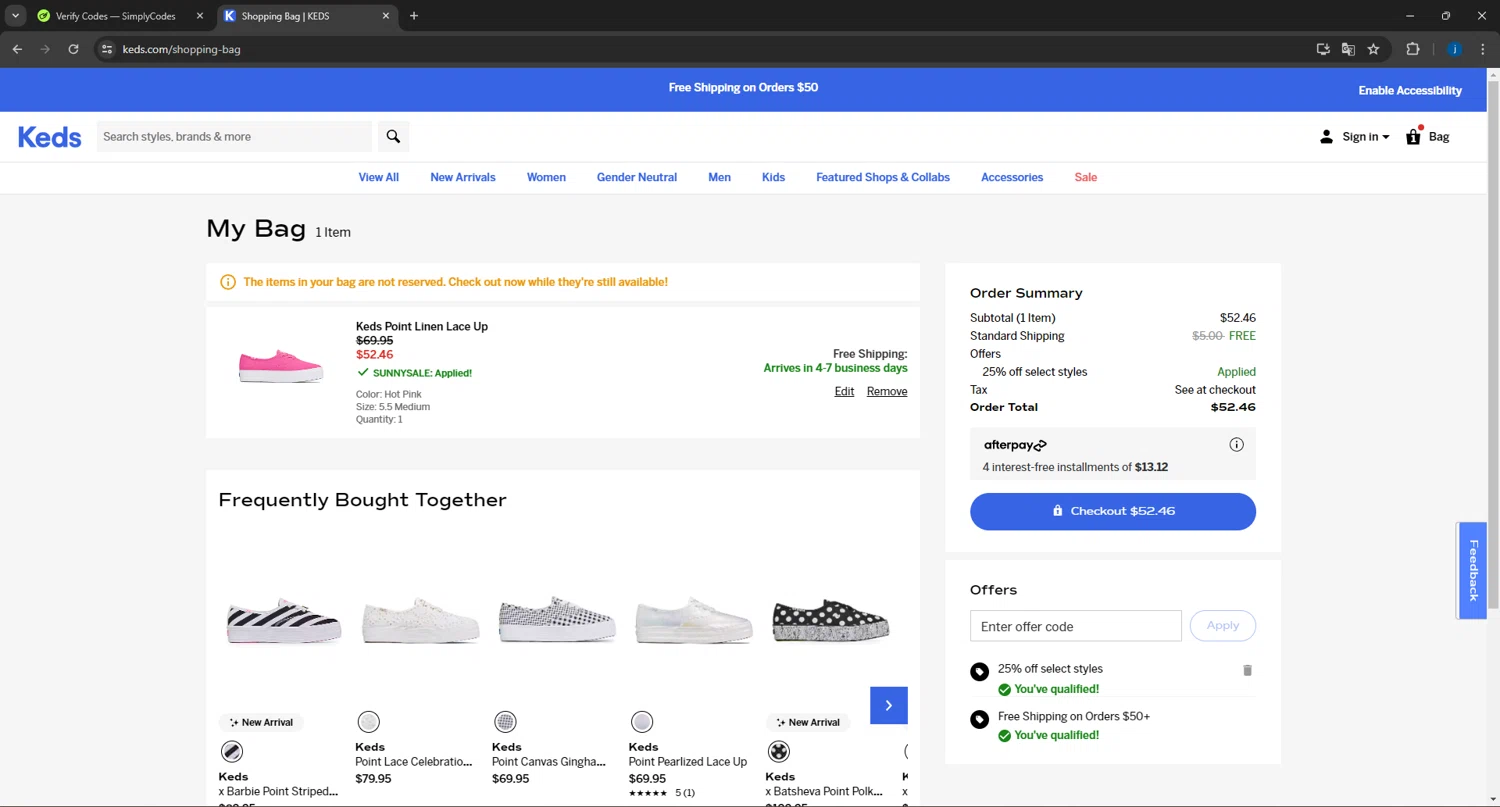
Task: Delete the 25% off offer with trash icon
Action: (x=1247, y=670)
